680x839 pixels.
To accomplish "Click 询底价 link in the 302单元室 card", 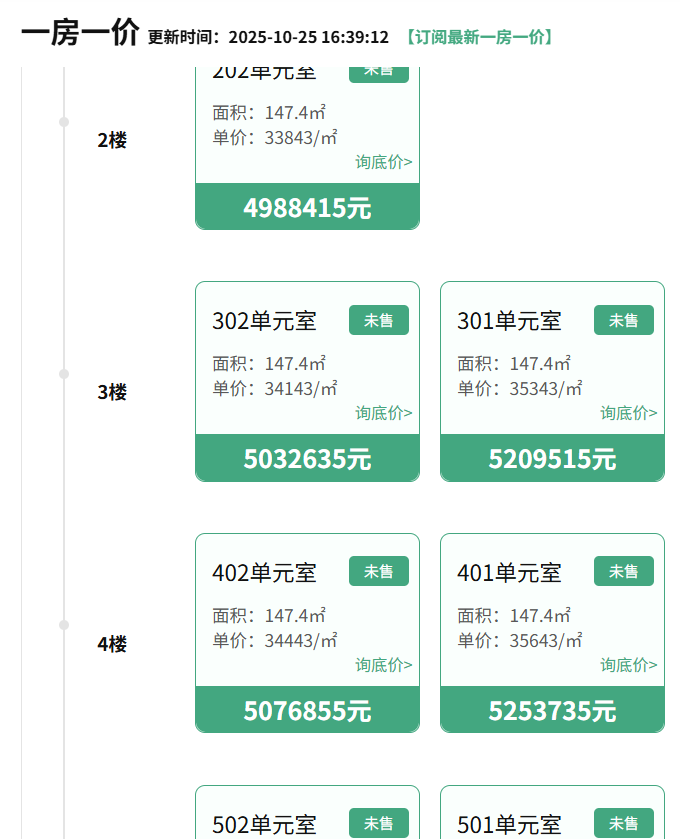I will [x=383, y=413].
